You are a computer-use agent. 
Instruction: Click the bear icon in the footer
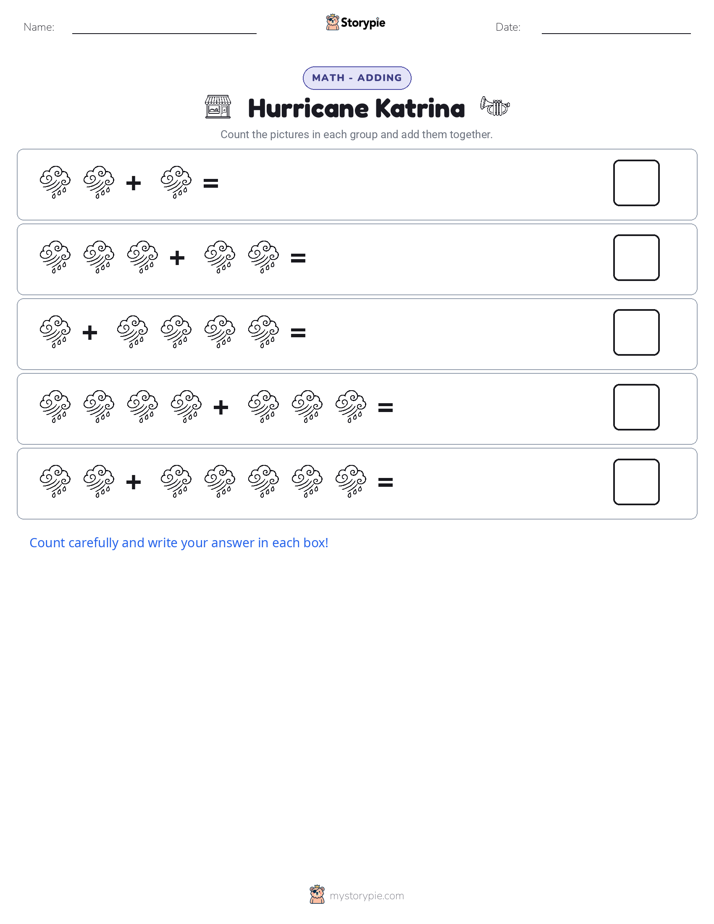tap(317, 895)
